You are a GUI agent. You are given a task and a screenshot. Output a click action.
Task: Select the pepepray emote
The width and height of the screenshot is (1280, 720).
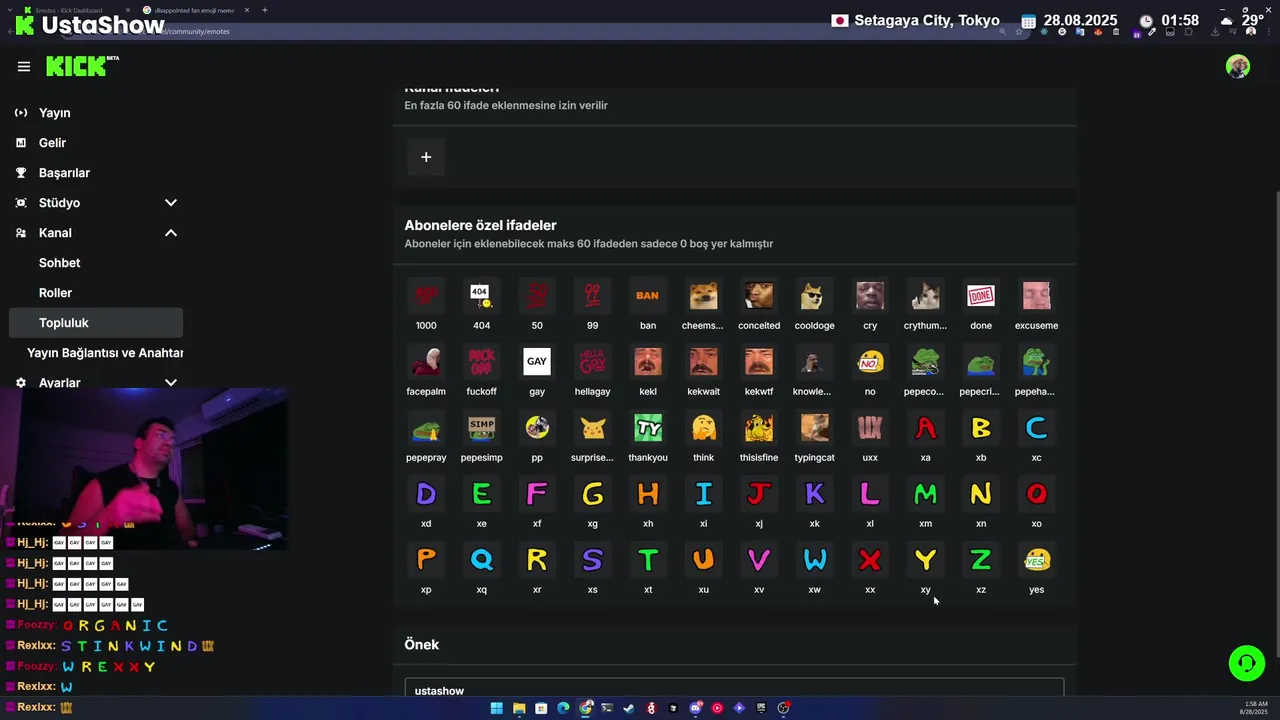tap(426, 428)
